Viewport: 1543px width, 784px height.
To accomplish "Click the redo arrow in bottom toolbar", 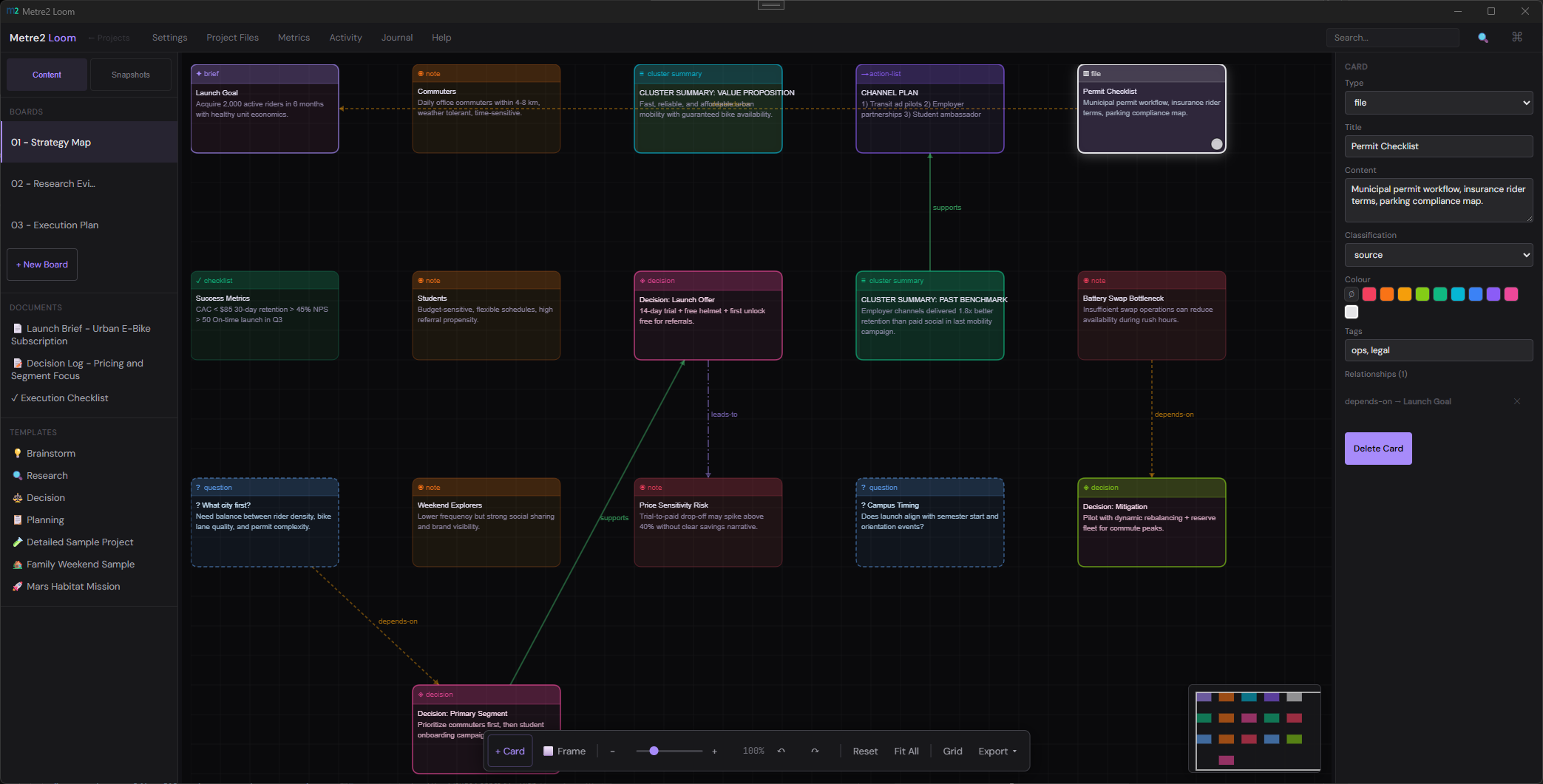I will click(815, 751).
